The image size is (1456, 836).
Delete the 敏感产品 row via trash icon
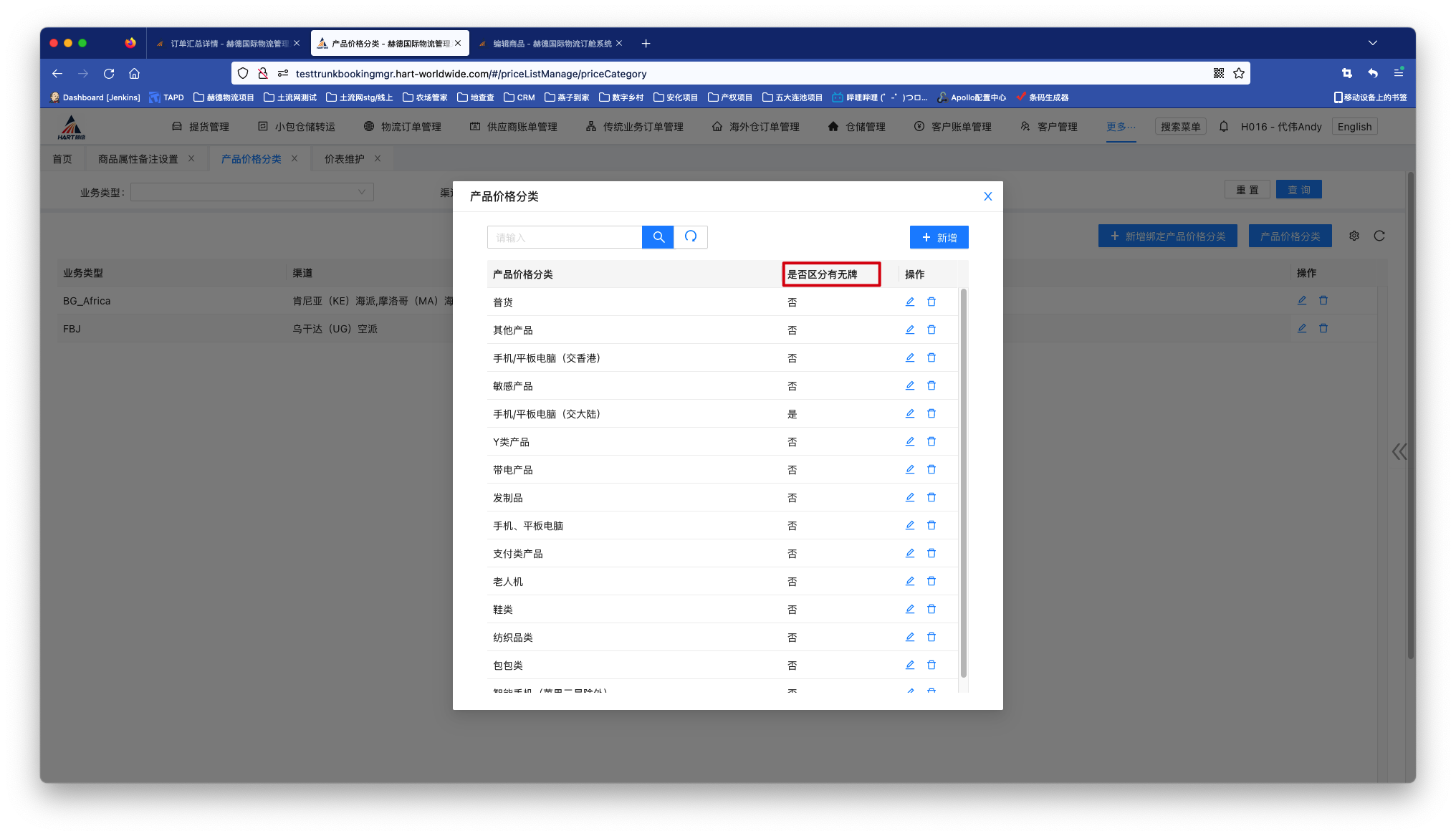(931, 385)
